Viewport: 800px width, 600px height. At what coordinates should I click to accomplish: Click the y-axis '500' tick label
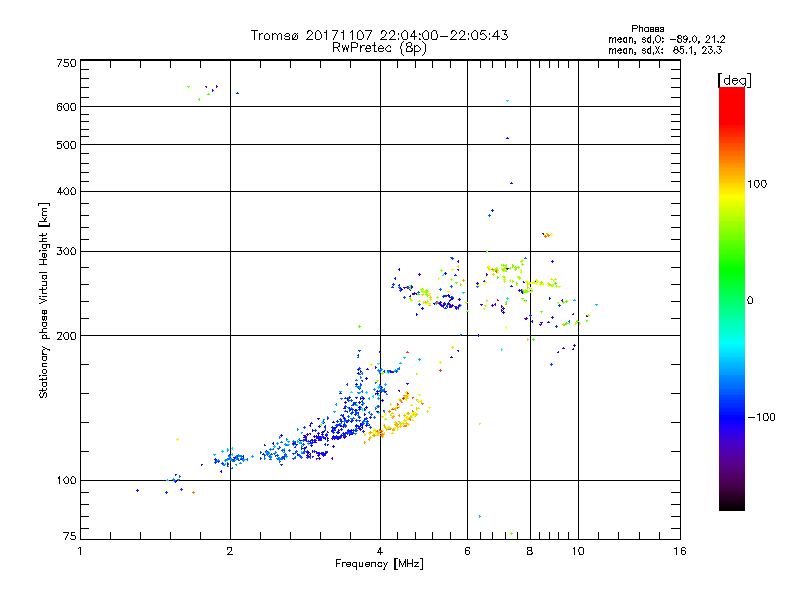tap(66, 145)
